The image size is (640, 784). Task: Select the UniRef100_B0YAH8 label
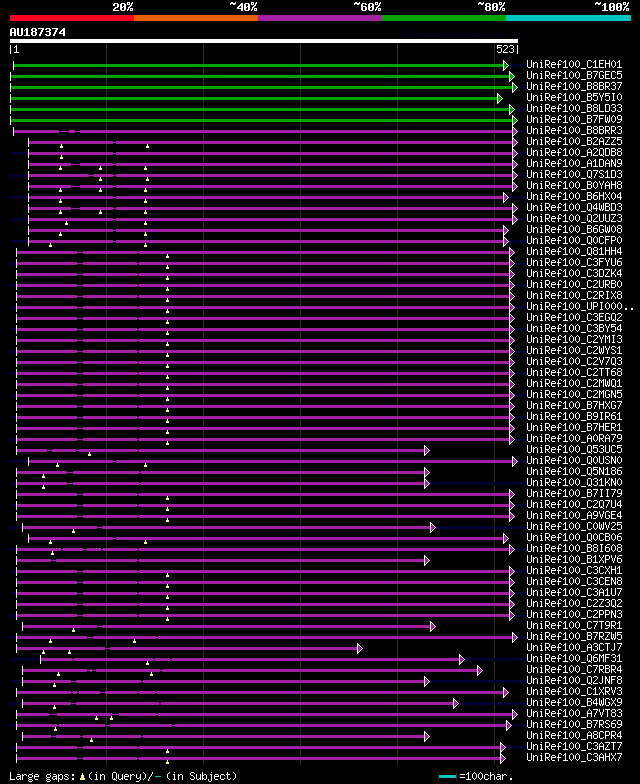point(574,186)
